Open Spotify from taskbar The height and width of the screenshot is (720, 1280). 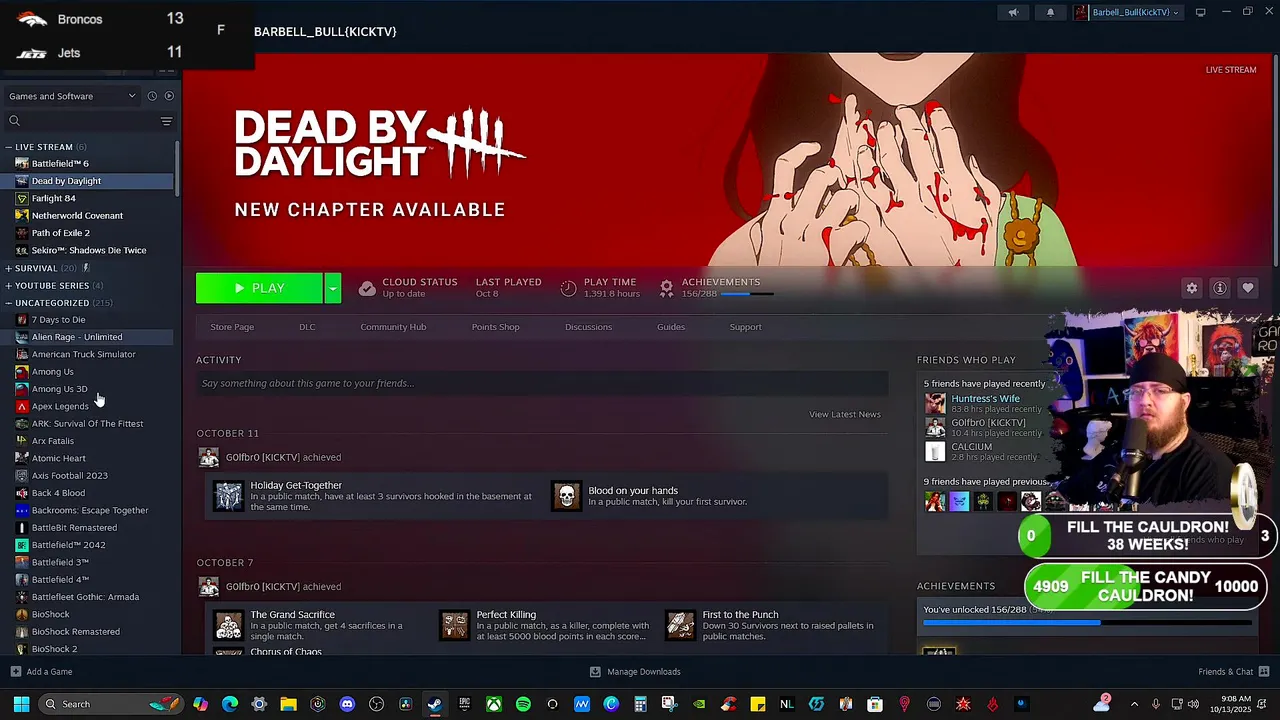click(523, 704)
